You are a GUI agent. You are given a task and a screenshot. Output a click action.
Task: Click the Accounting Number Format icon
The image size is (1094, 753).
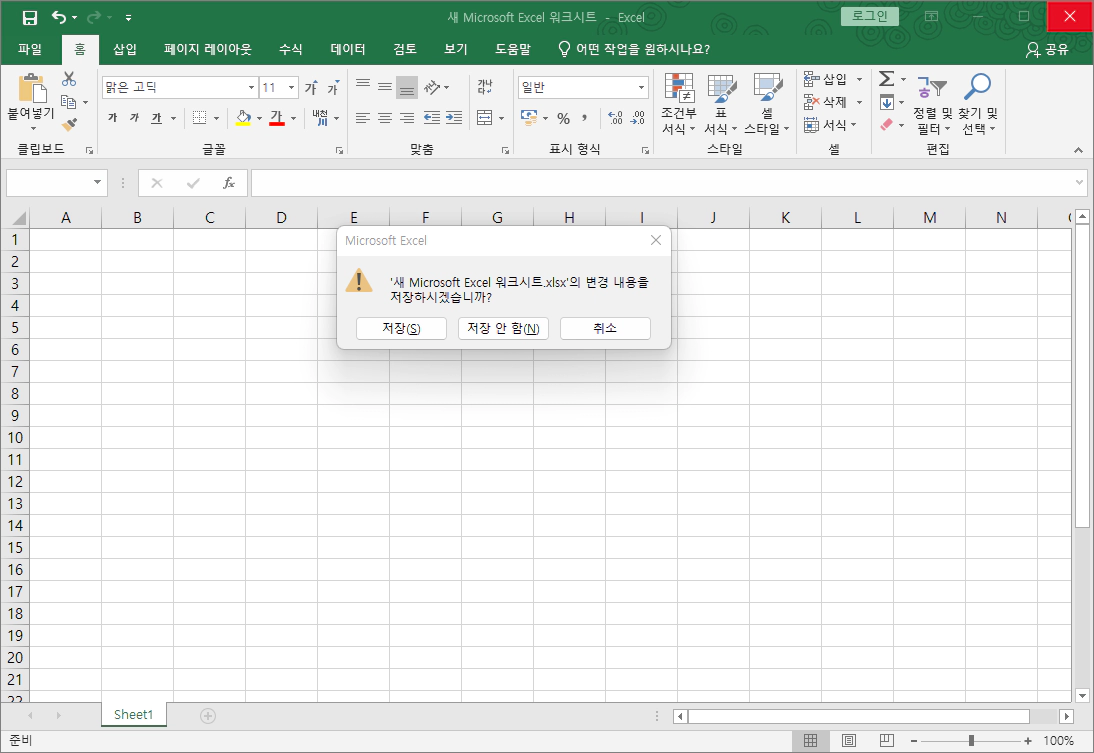[529, 118]
